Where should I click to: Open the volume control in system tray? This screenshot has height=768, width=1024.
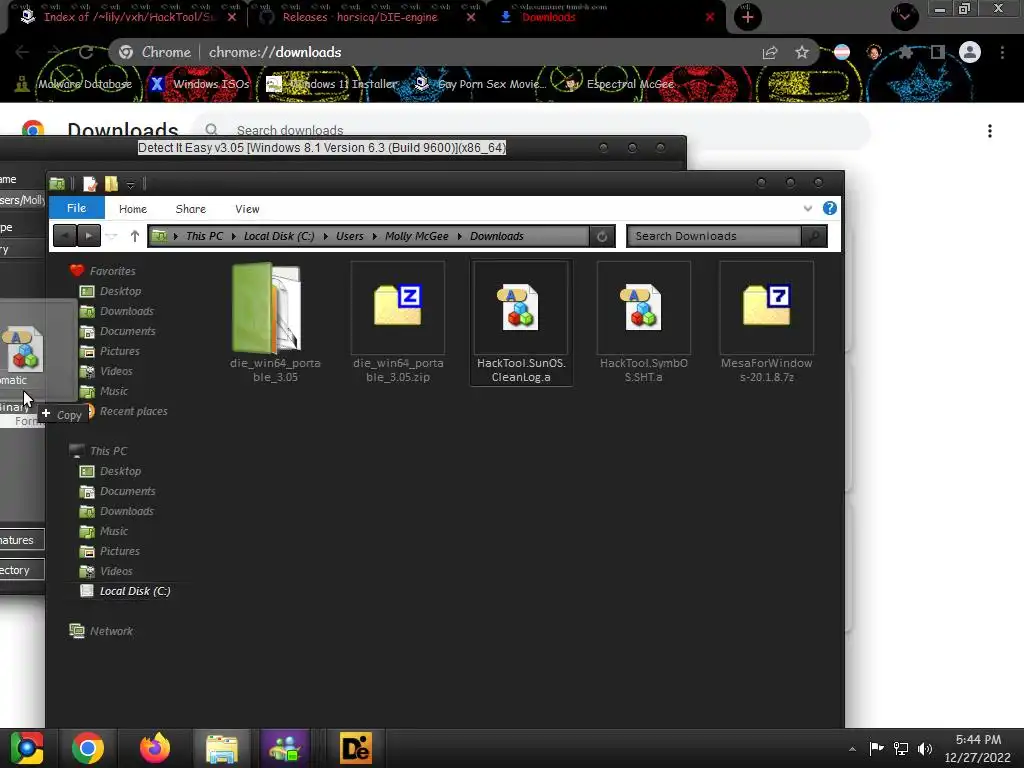coord(925,748)
